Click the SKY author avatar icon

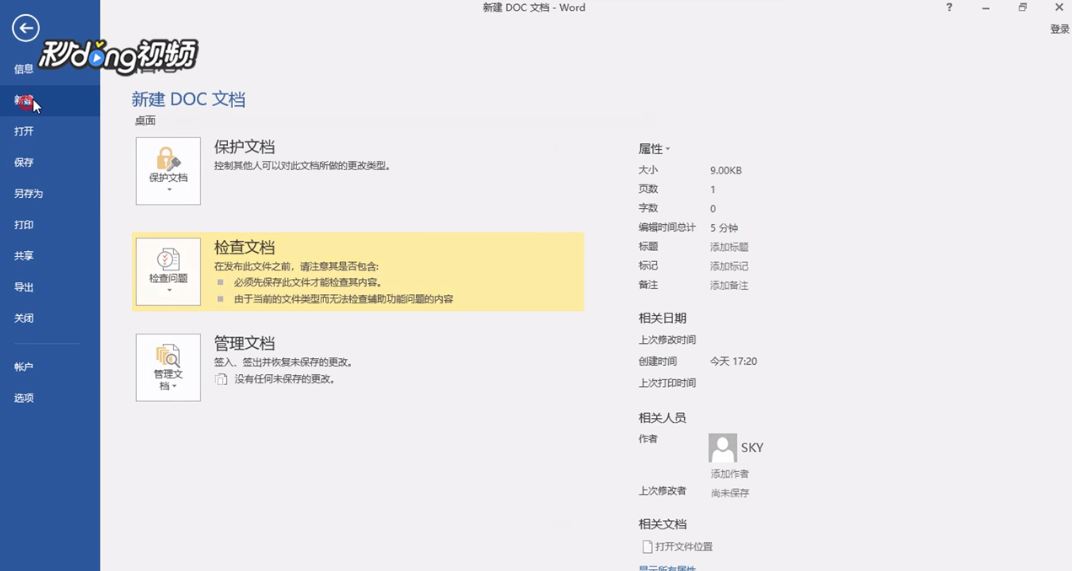pos(723,448)
